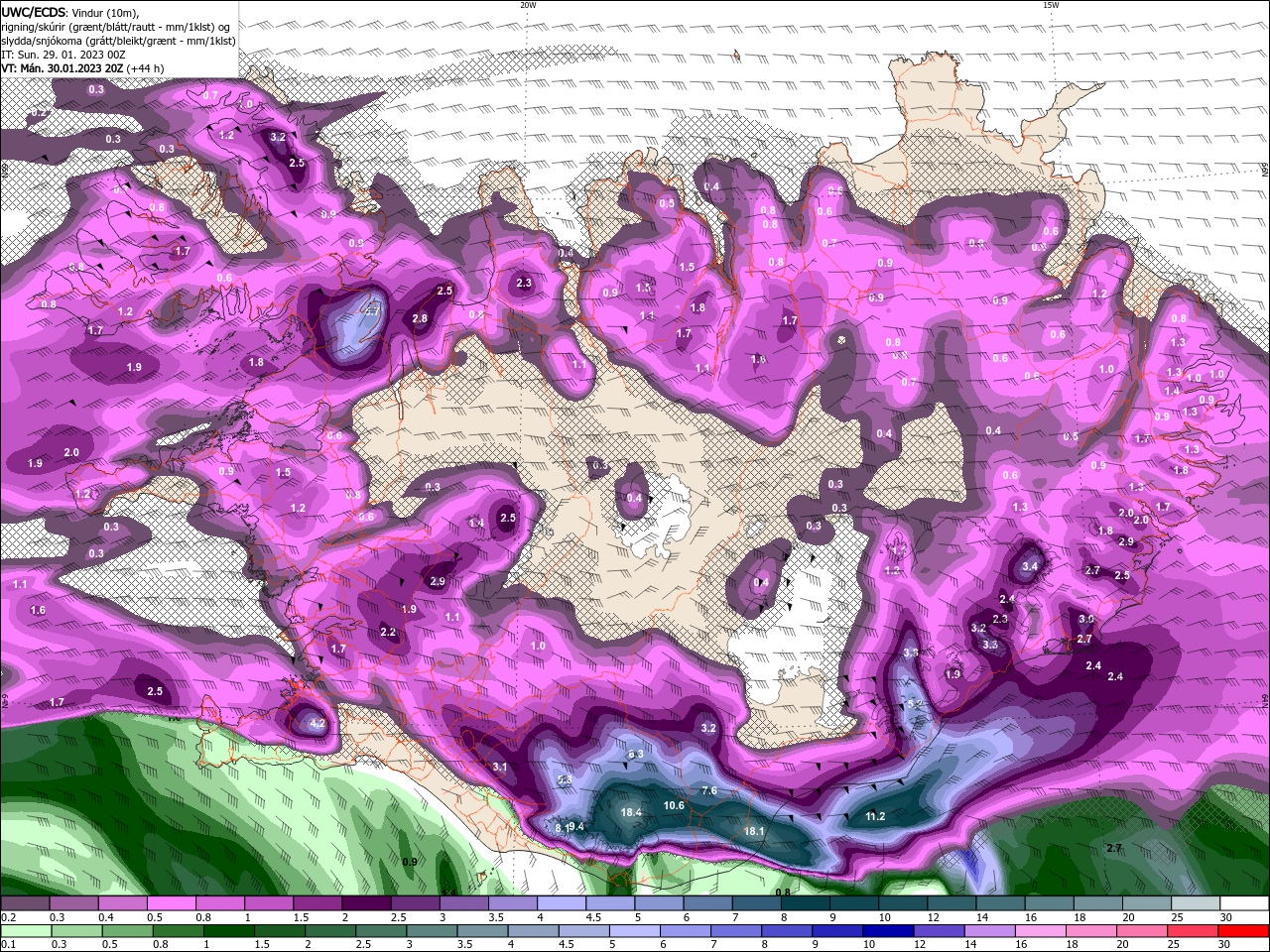Click the 0.8 label in the rain scale row
Screen dimensions: 1270x952
click(161, 945)
